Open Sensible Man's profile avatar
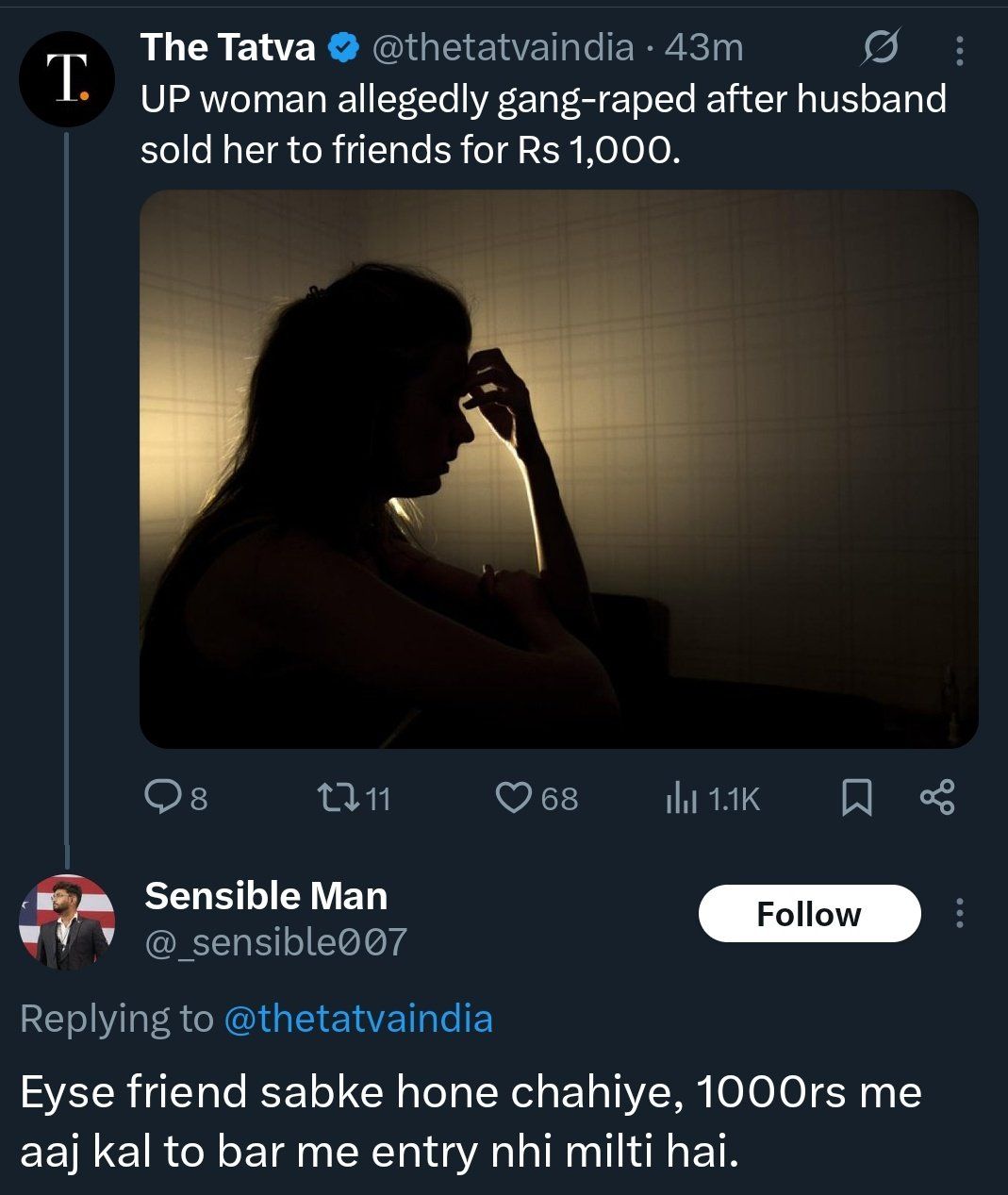Screen dimensions: 1008x1195 (x=67, y=921)
